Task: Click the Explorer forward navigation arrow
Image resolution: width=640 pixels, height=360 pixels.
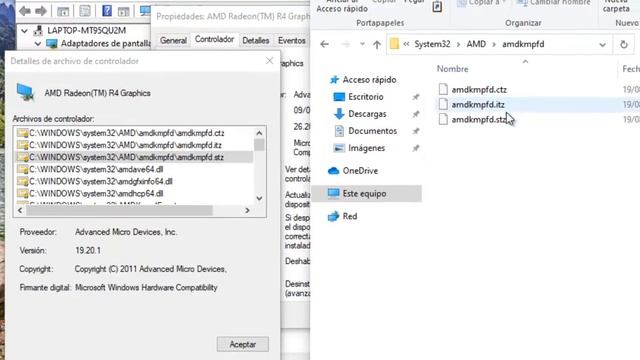Action: (345, 44)
